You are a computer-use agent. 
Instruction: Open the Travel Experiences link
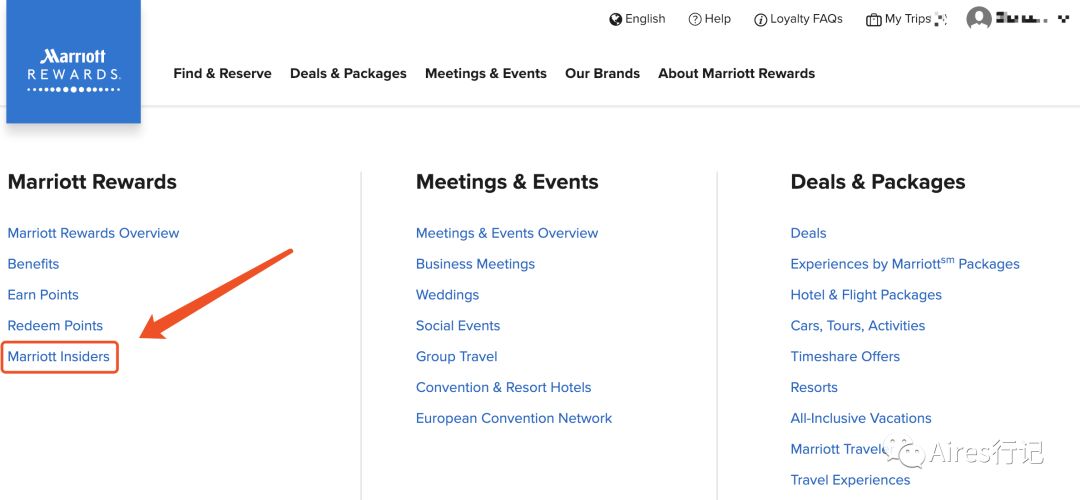tap(850, 480)
